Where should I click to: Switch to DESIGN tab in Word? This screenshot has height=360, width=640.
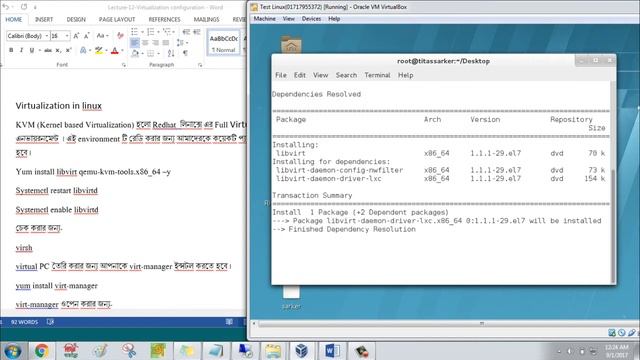(x=76, y=20)
